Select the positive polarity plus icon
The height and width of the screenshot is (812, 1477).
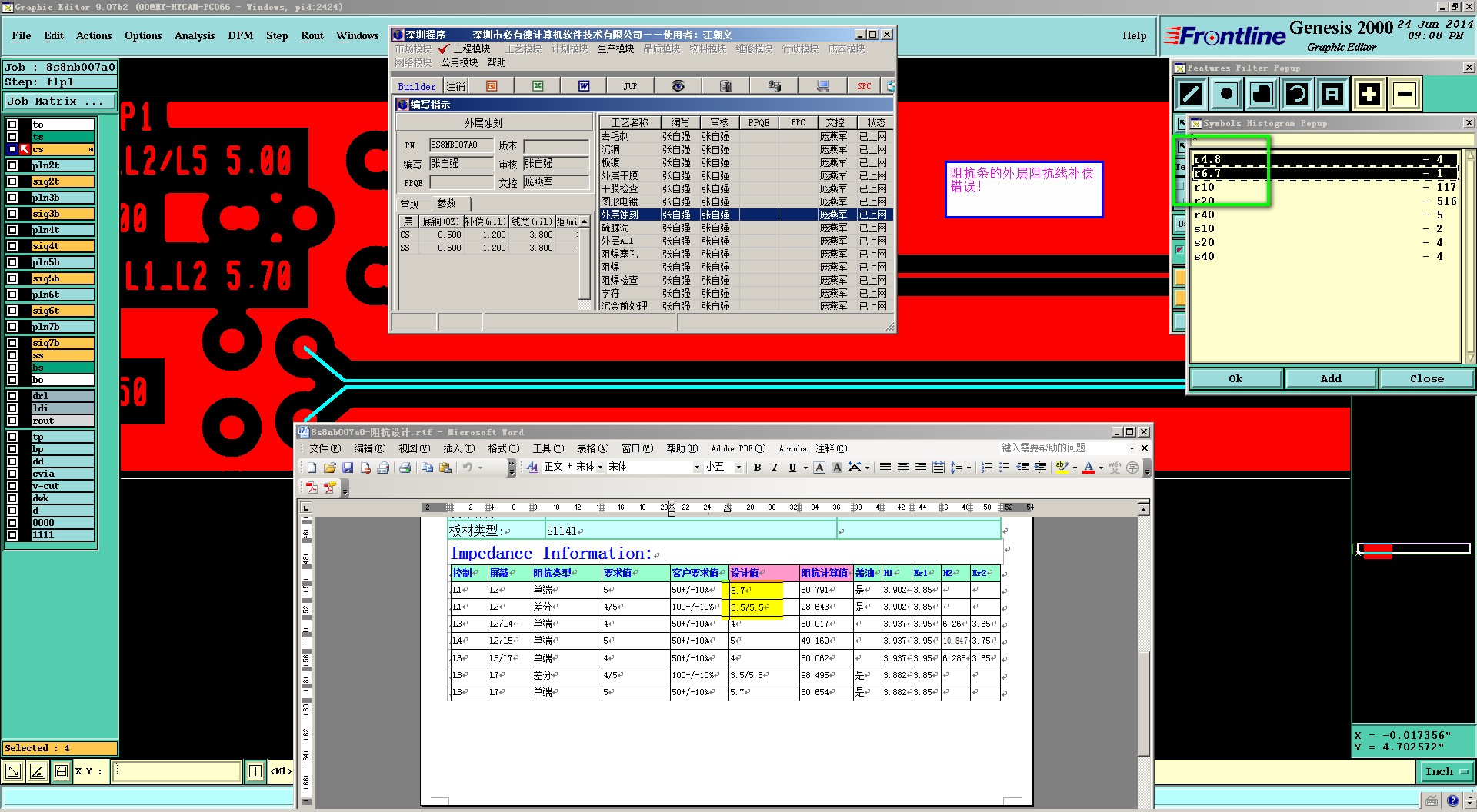pos(1369,94)
